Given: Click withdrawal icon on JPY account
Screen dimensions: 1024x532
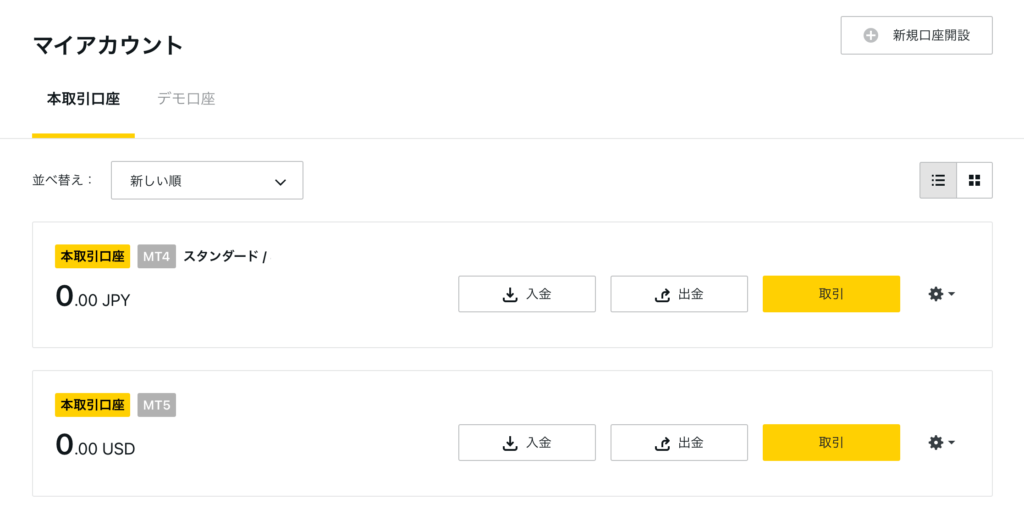Looking at the screenshot, I should tap(662, 294).
